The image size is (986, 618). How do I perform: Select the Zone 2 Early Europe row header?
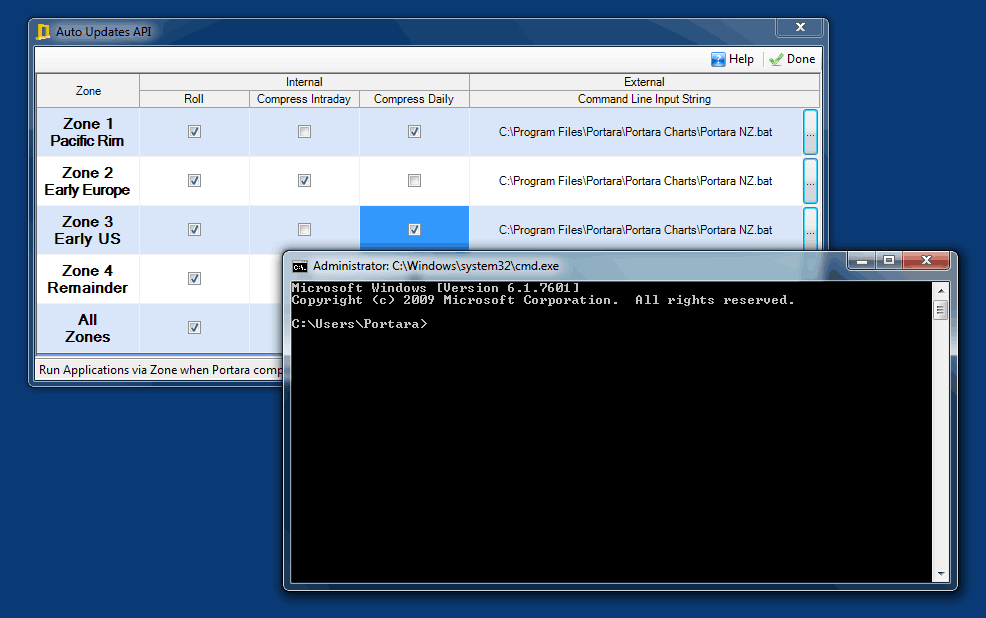87,181
